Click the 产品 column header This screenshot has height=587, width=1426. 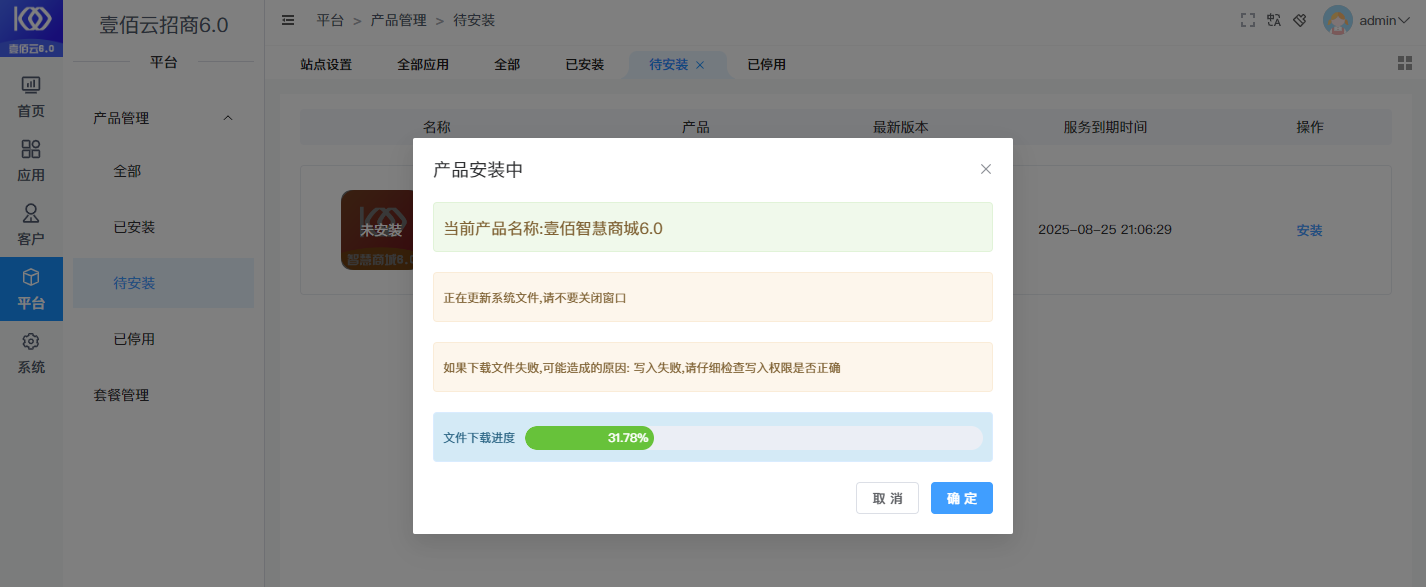(x=696, y=127)
